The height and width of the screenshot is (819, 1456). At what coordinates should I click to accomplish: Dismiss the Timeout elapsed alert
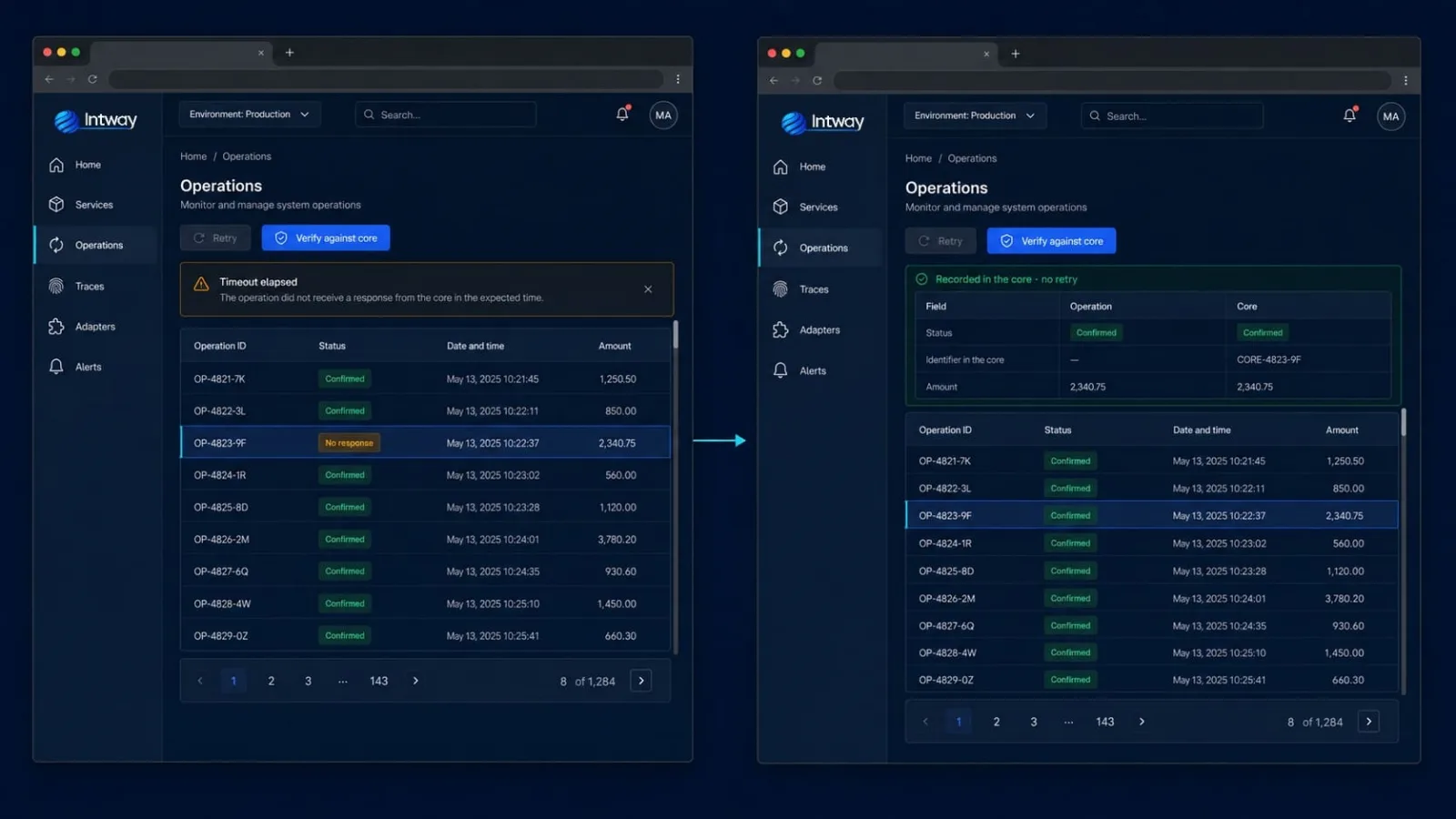[x=648, y=289]
